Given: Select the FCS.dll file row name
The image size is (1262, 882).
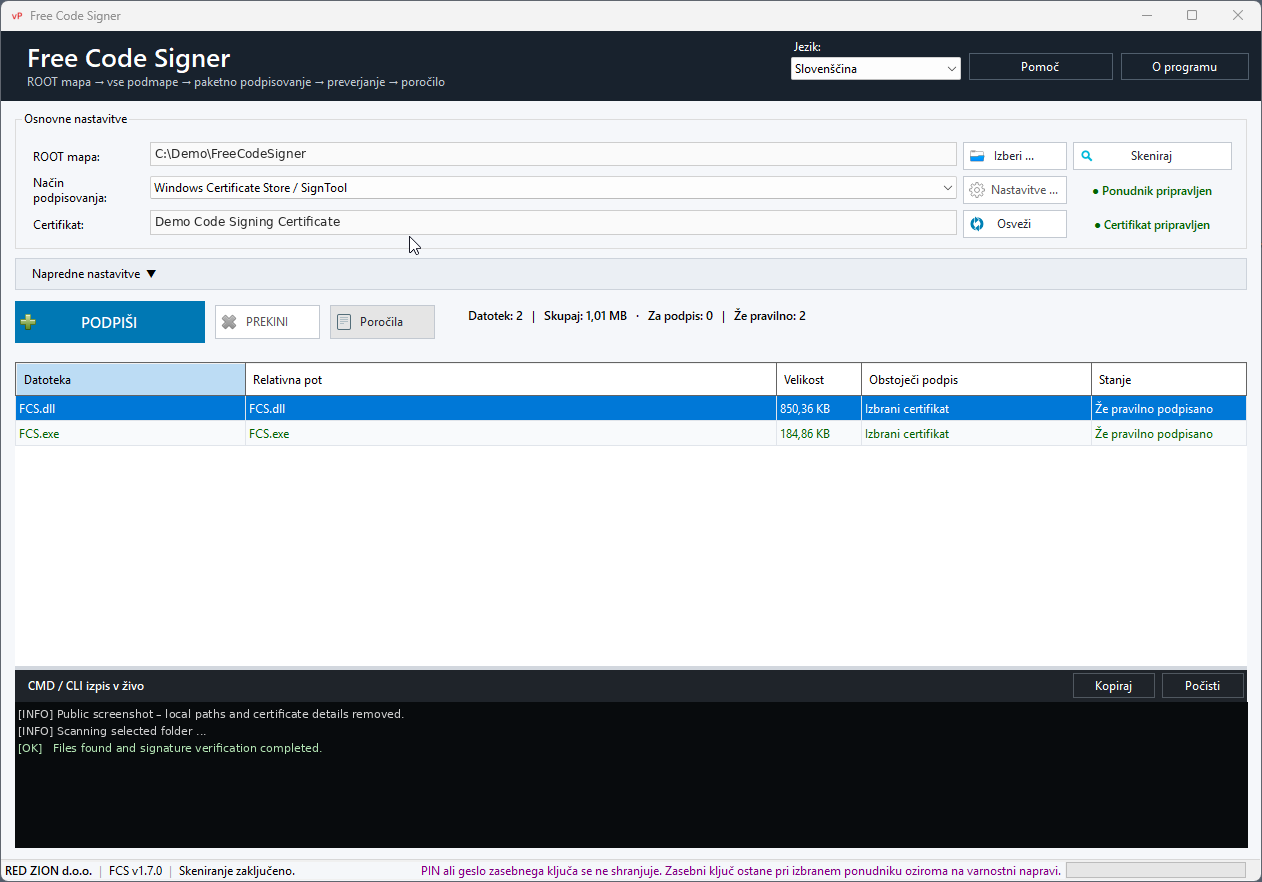Looking at the screenshot, I should (37, 408).
